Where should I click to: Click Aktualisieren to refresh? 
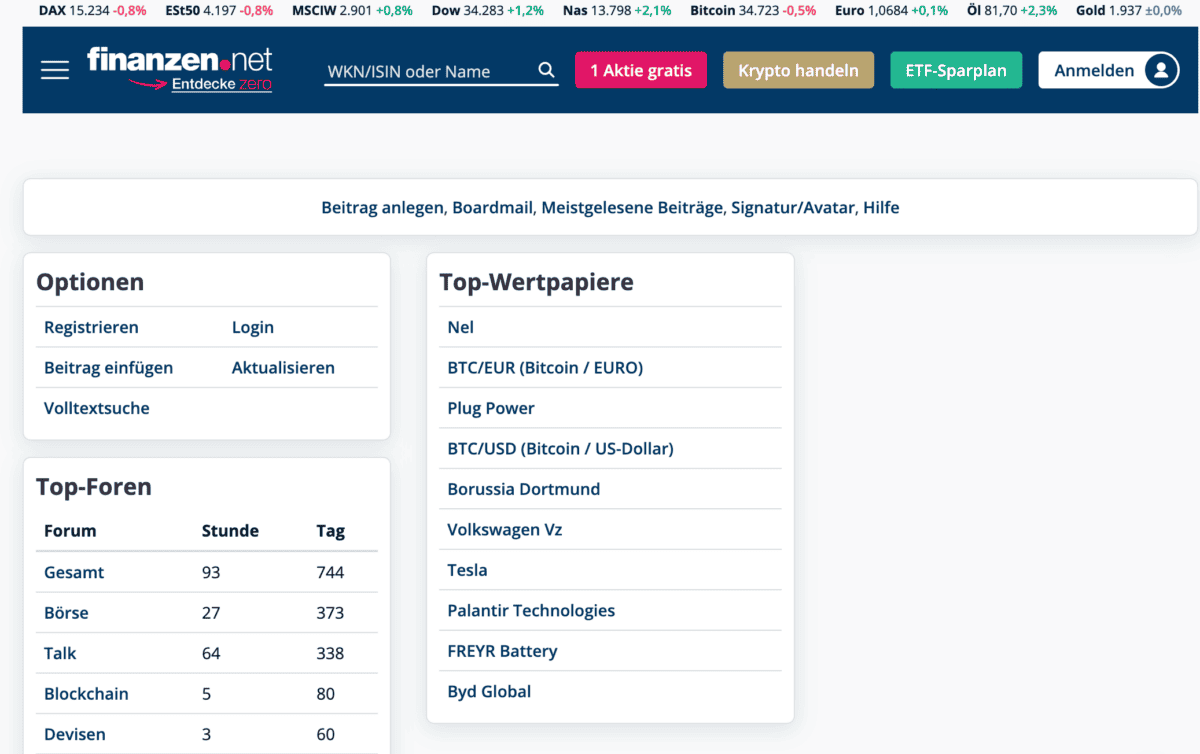[x=283, y=367]
